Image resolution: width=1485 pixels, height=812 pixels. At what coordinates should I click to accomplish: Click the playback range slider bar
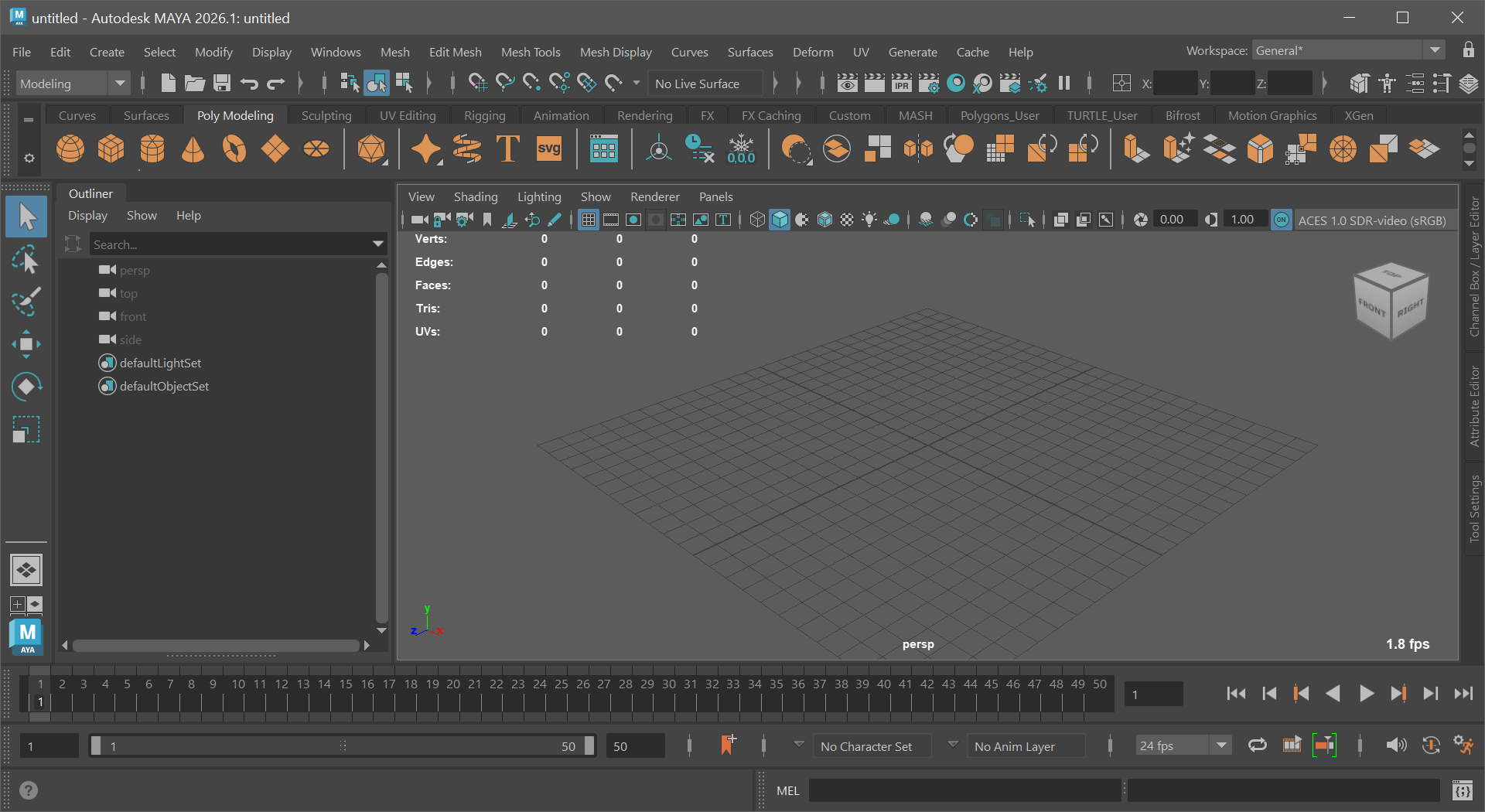pos(341,746)
